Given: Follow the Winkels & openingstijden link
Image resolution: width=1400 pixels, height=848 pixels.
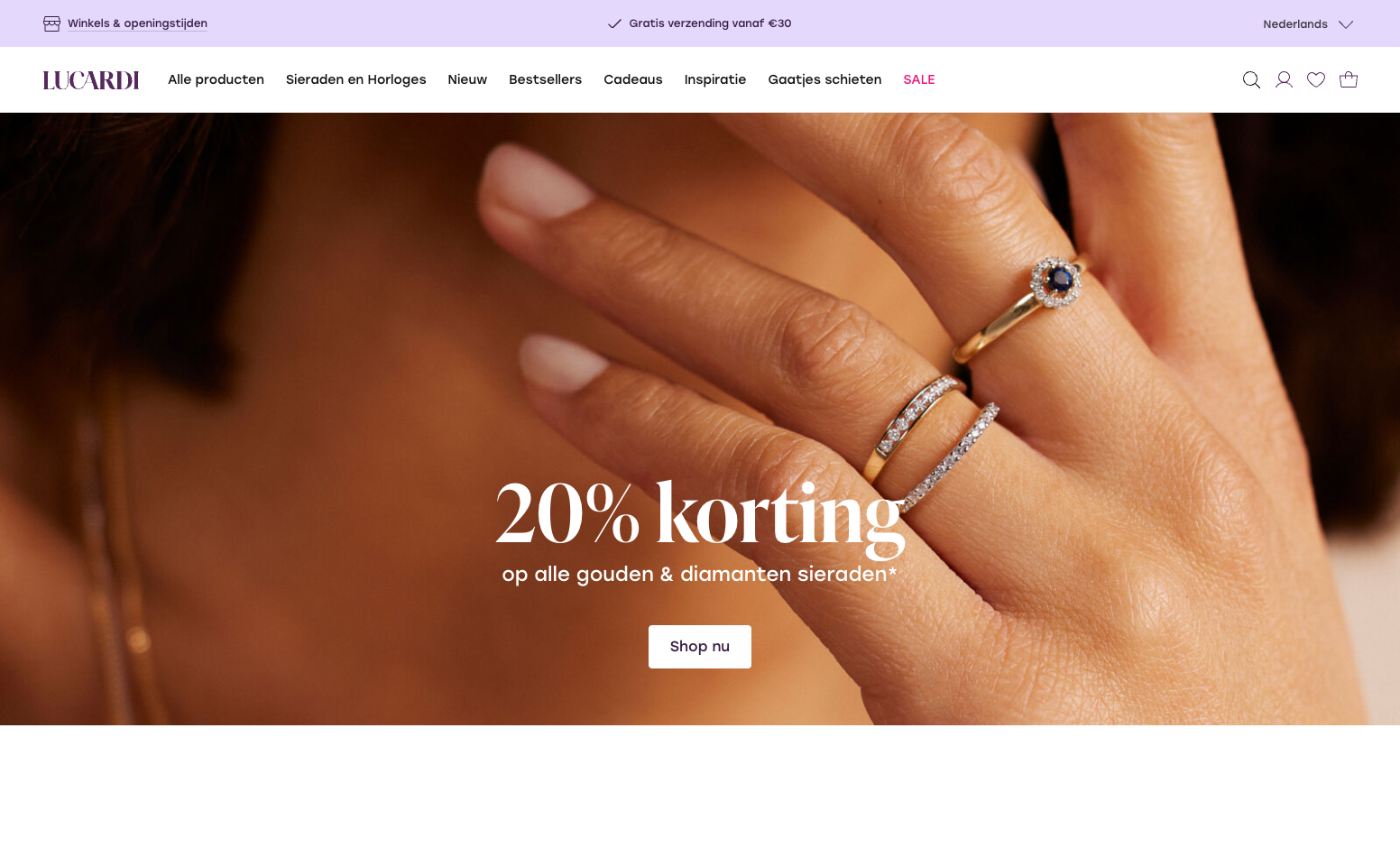Looking at the screenshot, I should click(x=137, y=23).
